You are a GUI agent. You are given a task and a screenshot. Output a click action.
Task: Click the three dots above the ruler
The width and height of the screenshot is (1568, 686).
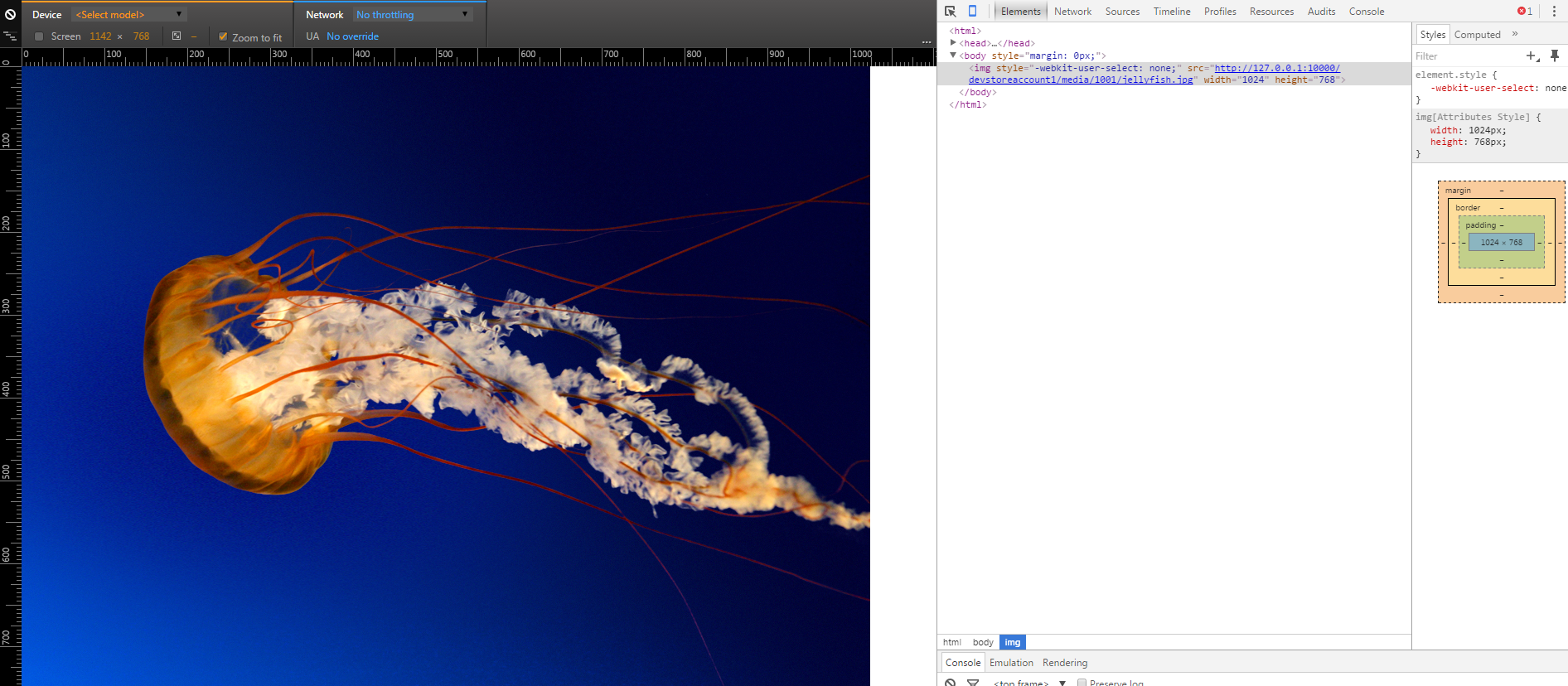coord(927,41)
